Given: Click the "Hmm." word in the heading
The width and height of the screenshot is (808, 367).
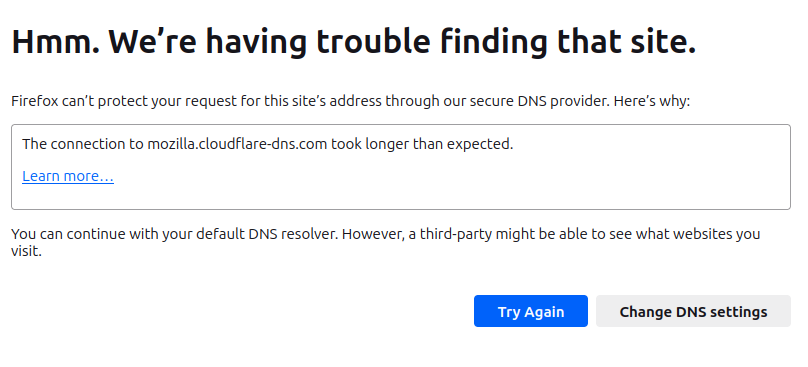Looking at the screenshot, I should [x=55, y=41].
